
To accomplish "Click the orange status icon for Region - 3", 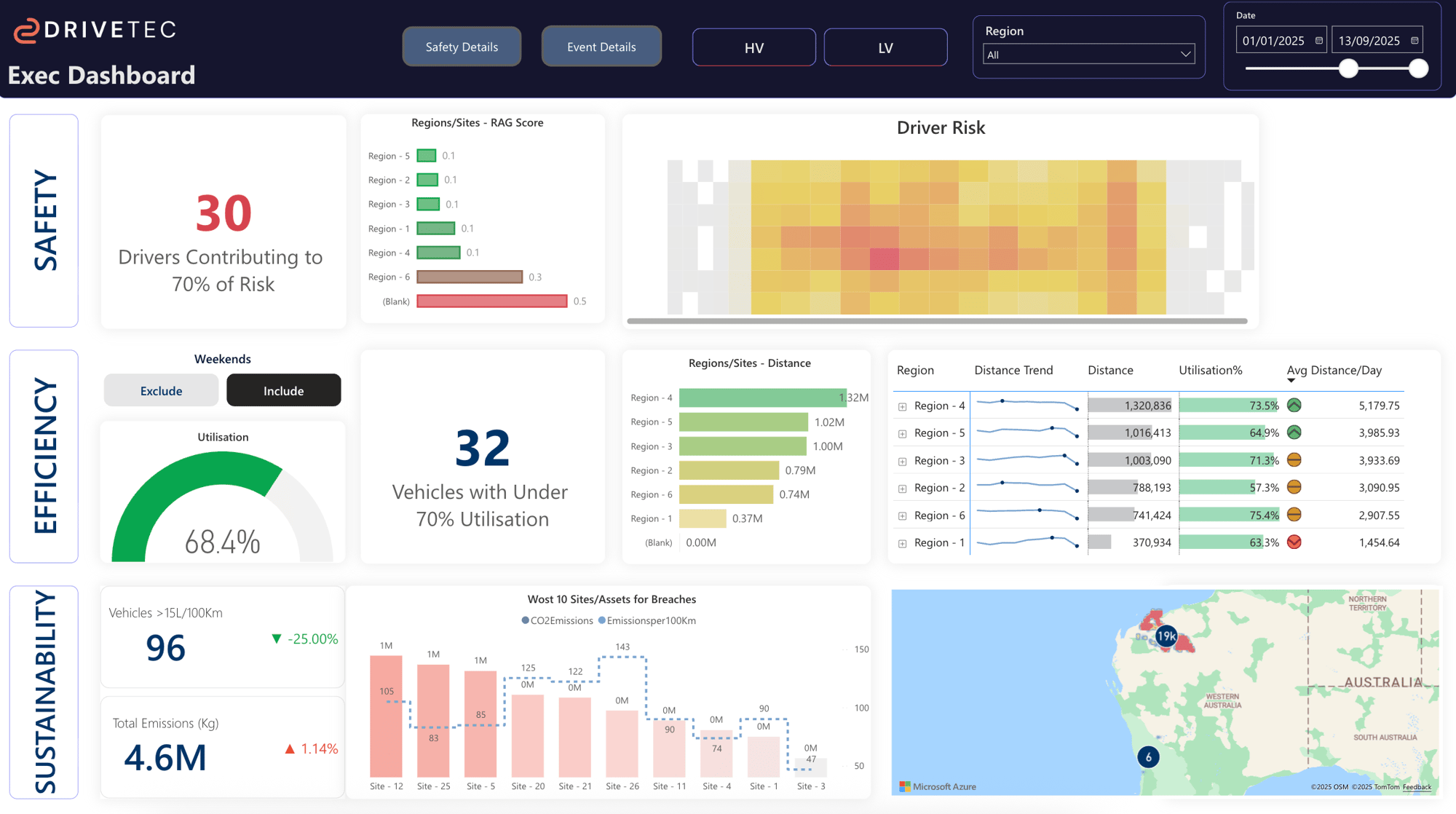I will pos(1294,460).
